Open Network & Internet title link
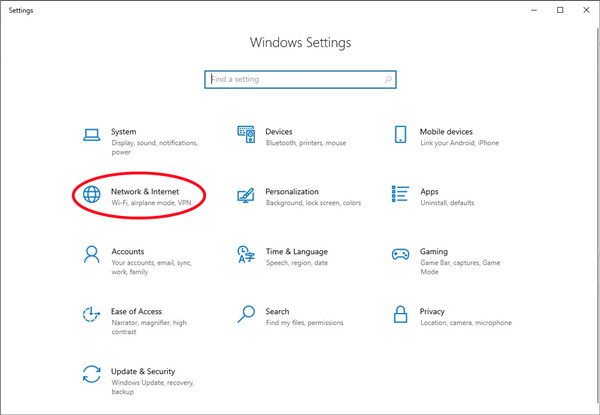Image resolution: width=600 pixels, height=415 pixels. point(145,192)
